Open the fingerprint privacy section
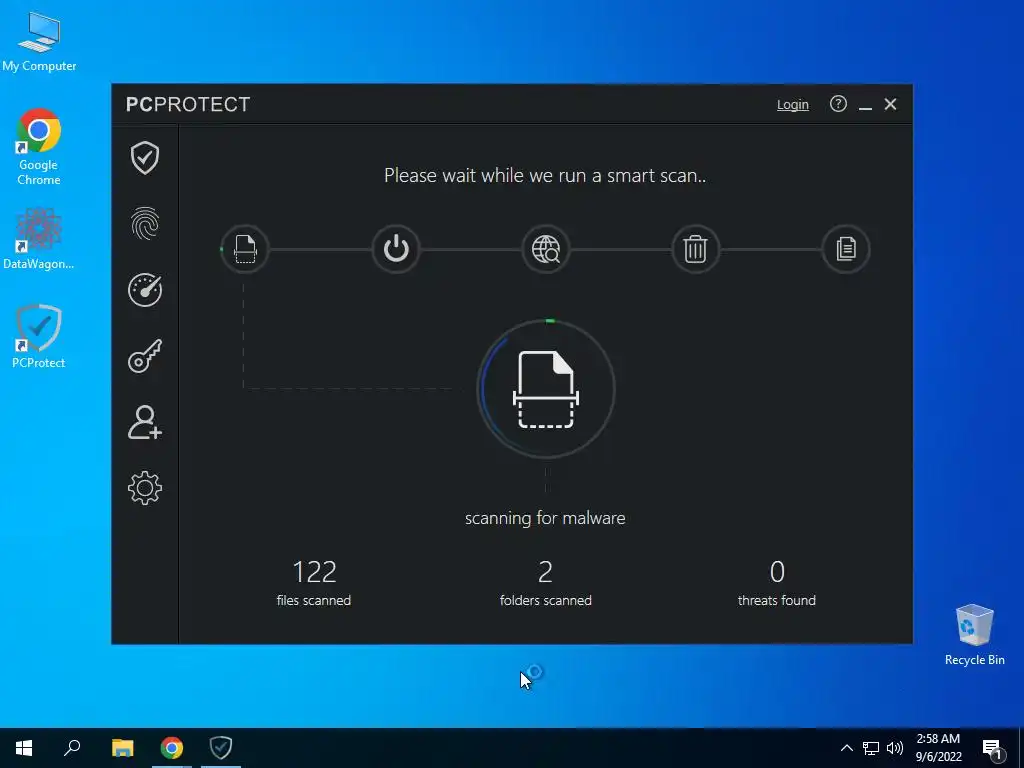Image resolution: width=1024 pixels, height=768 pixels. coord(145,224)
